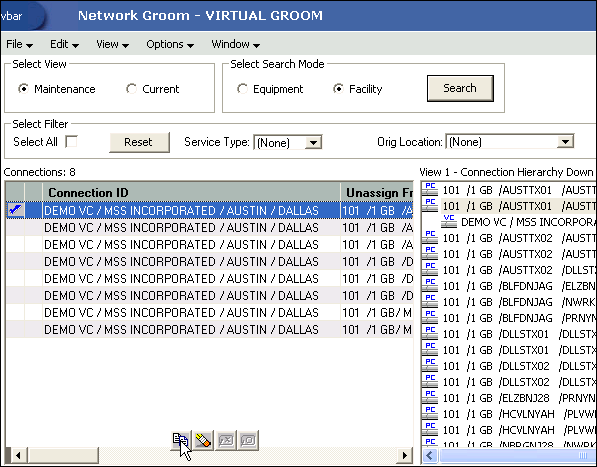Screen dimensions: 597x467
Task: Click the PC icon of the highlighted AUSTTX01 row
Action: point(430,205)
